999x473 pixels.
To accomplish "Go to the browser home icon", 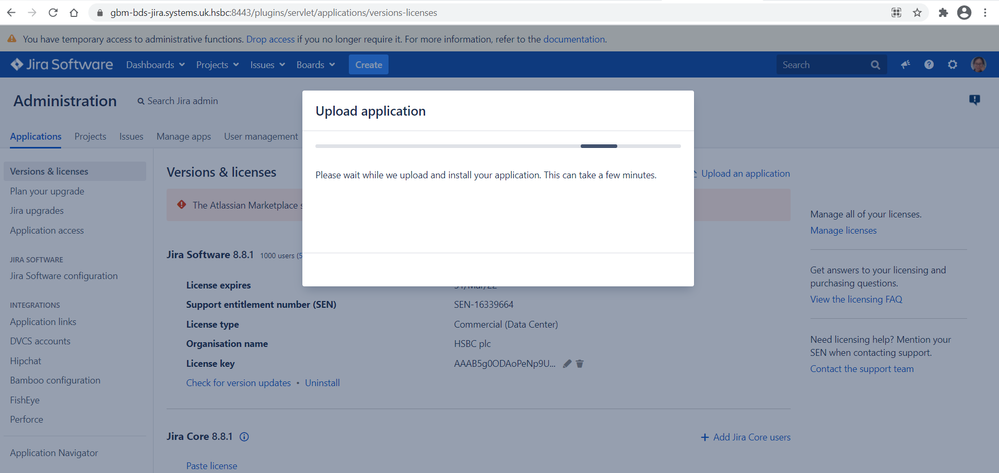I will pyautogui.click(x=74, y=12).
